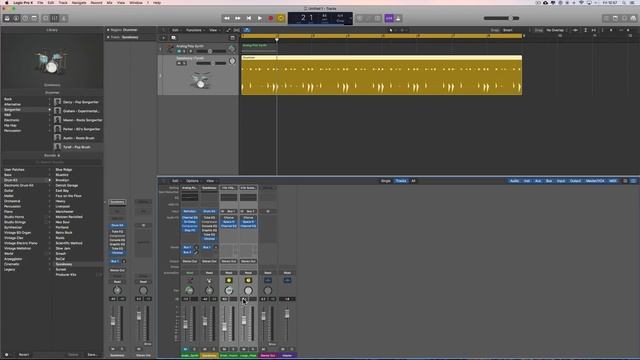This screenshot has height=360, width=640.
Task: Select drummer Tyrell - Pop Brush
Action: point(78,147)
